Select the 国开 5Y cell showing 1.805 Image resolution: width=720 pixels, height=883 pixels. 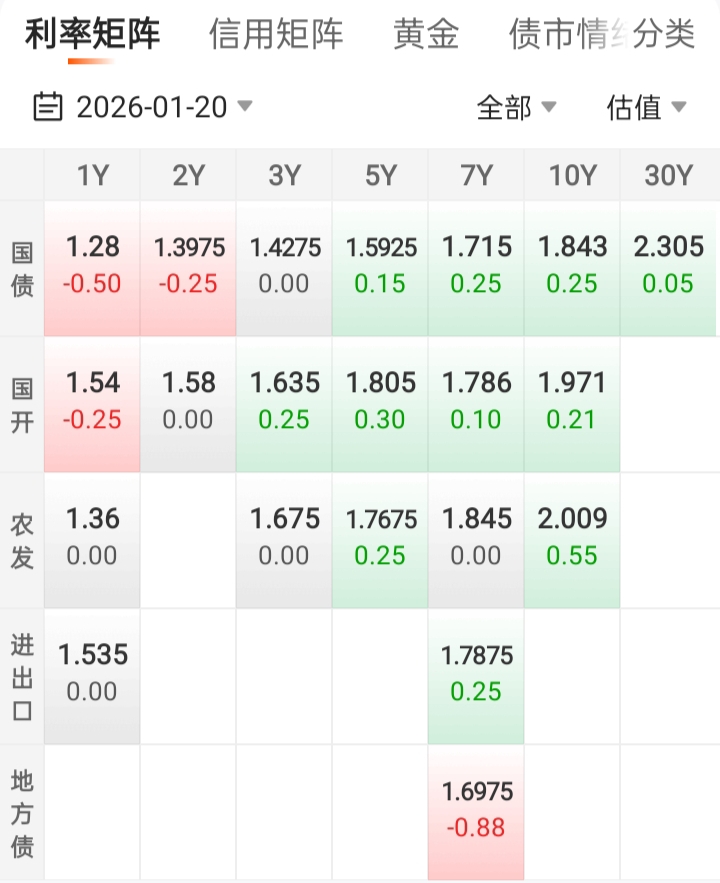[x=380, y=402]
